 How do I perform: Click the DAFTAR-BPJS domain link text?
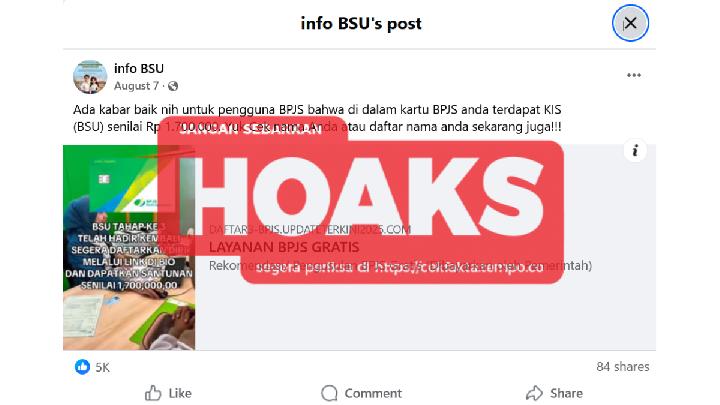[x=310, y=230]
